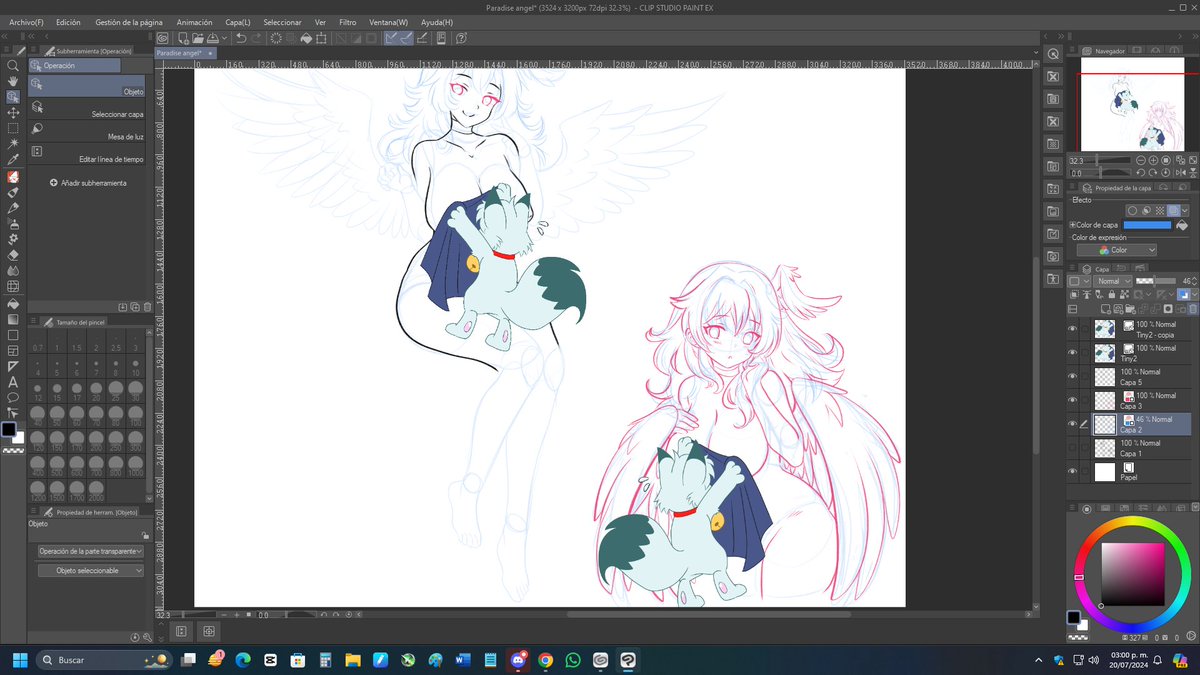1200x675 pixels.
Task: Toggle snap to ruler in command bar
Action: [x=392, y=38]
